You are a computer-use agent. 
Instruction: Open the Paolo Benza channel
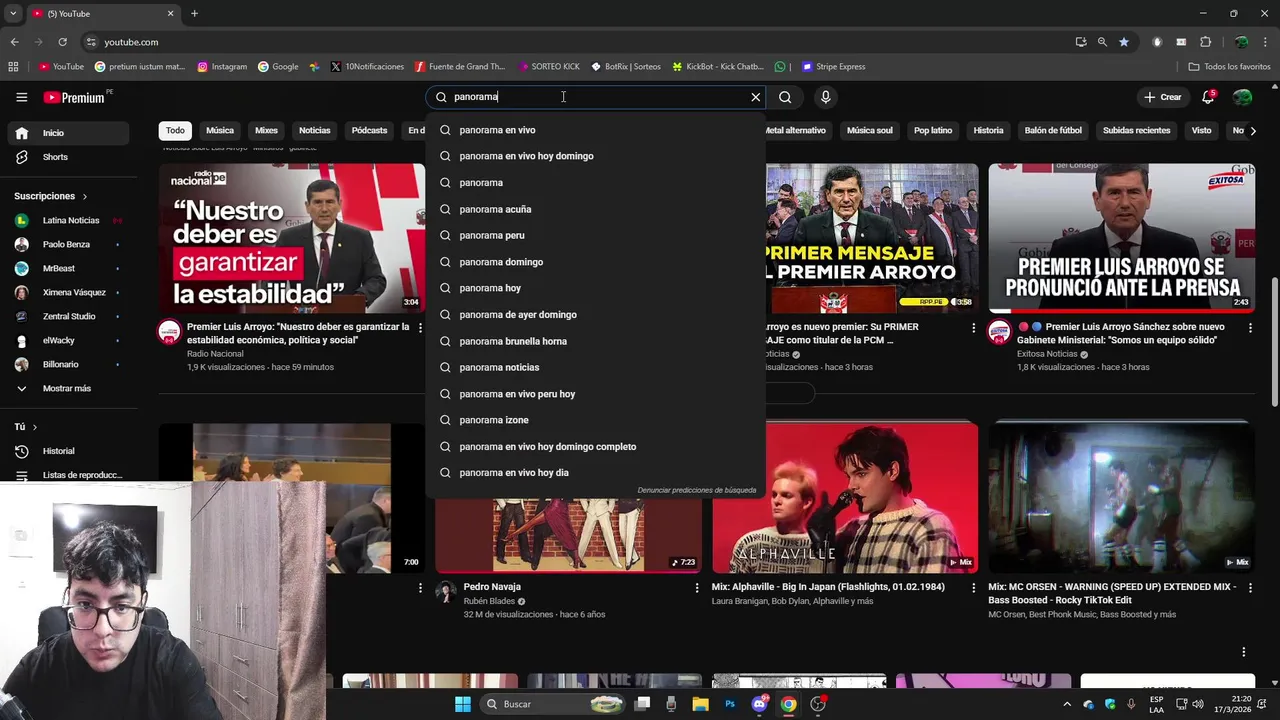click(x=68, y=244)
